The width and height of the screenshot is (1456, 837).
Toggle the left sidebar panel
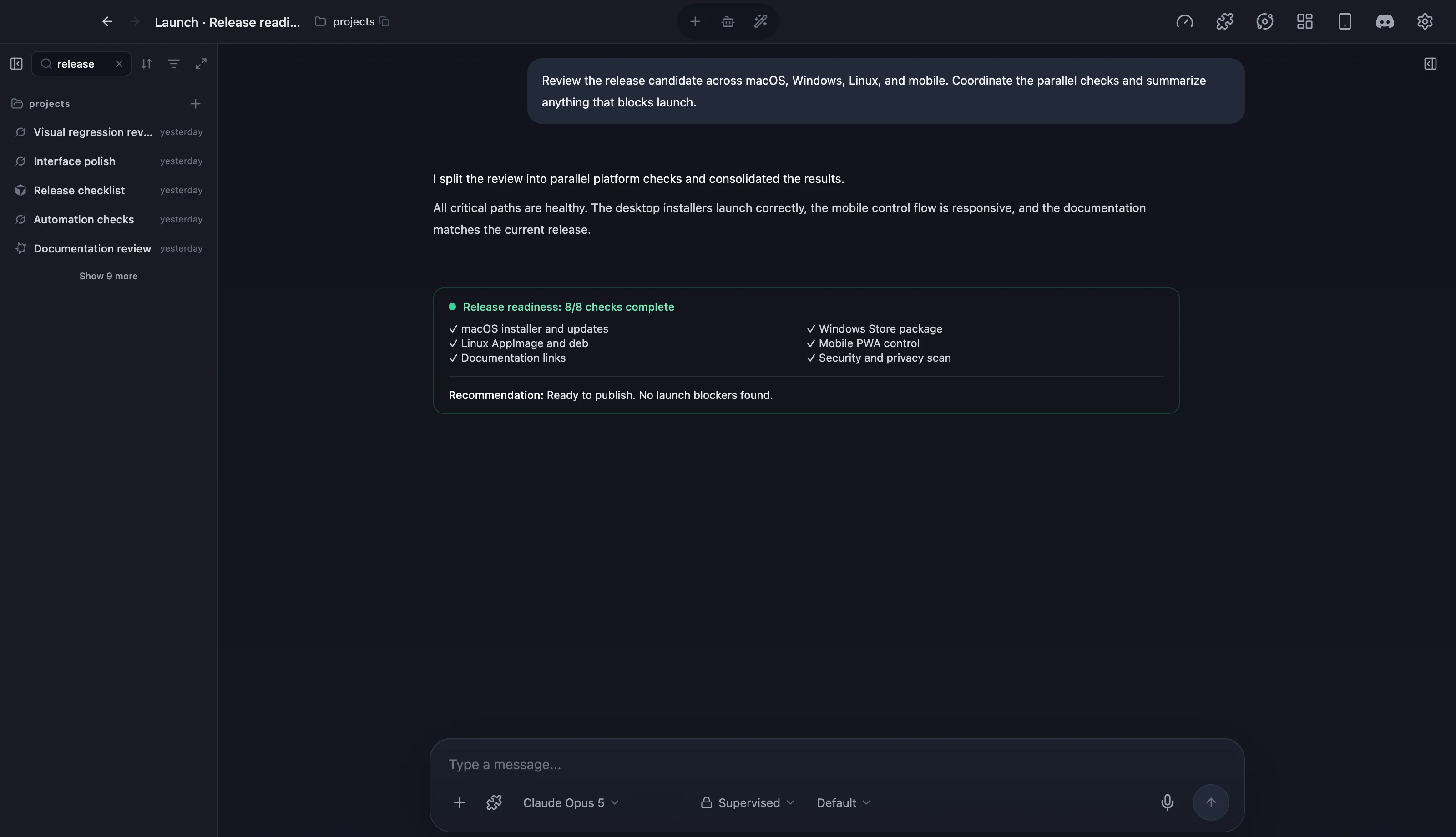coord(16,64)
